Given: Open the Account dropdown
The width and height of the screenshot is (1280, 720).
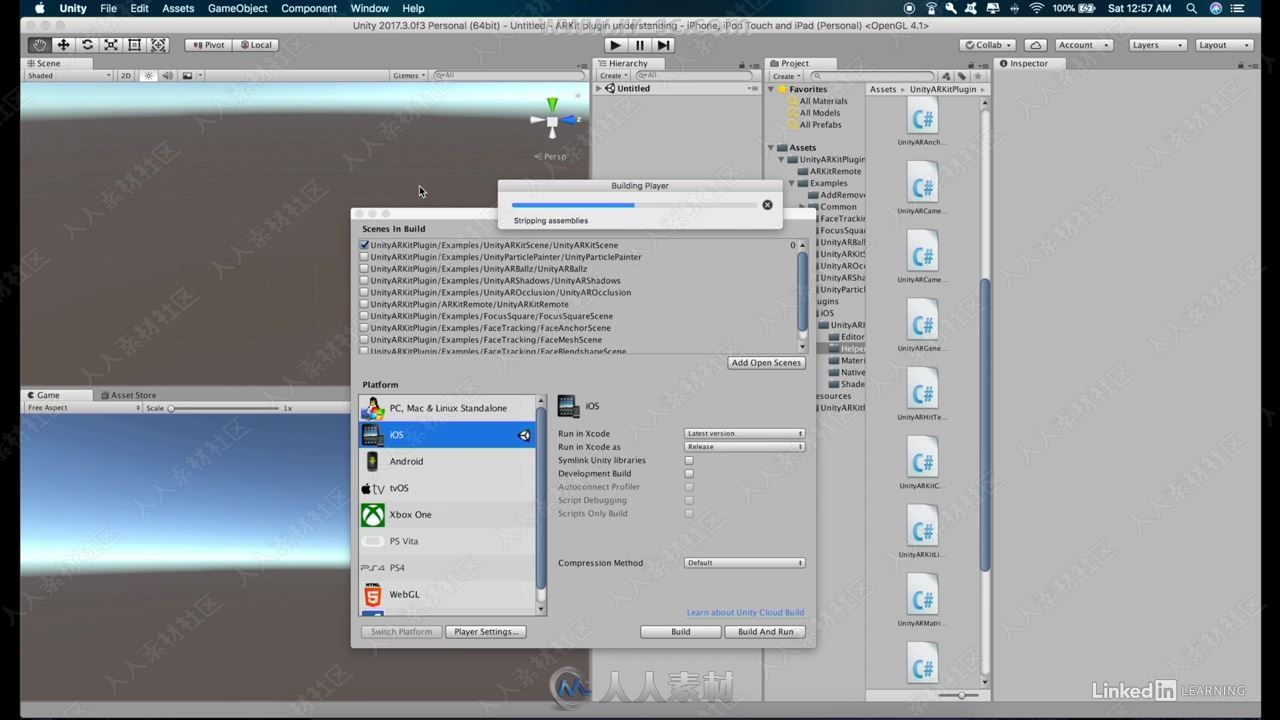Looking at the screenshot, I should point(1083,45).
